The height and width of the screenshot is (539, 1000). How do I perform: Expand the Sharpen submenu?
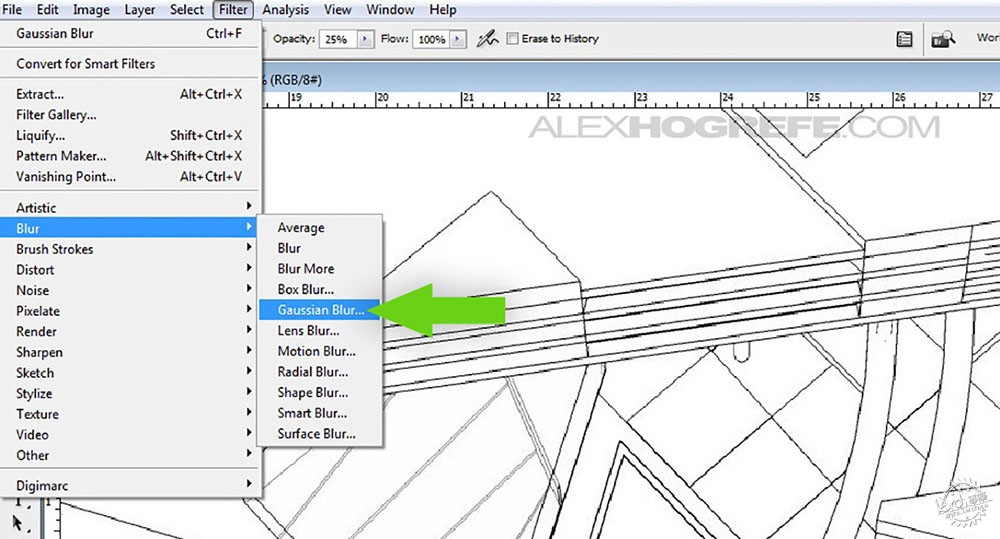click(129, 352)
